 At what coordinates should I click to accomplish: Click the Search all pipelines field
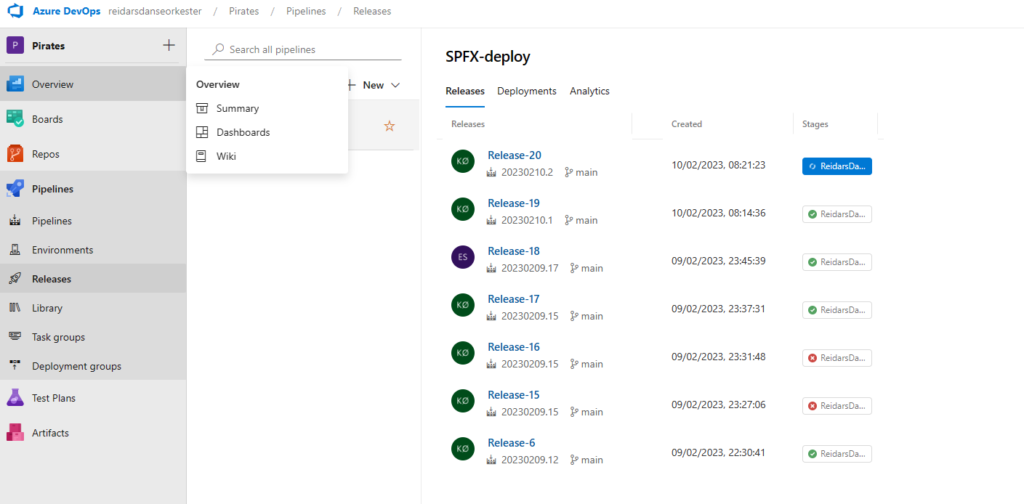coord(303,50)
